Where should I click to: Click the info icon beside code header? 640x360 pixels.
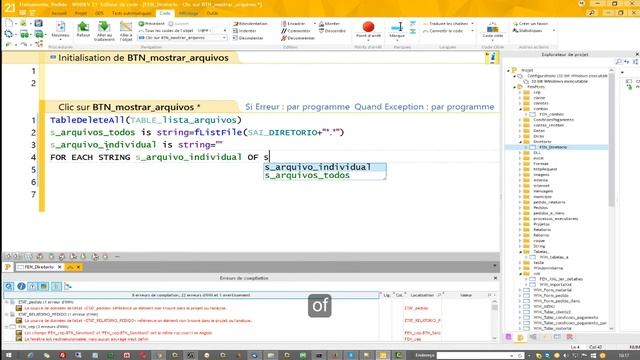[x=492, y=58]
